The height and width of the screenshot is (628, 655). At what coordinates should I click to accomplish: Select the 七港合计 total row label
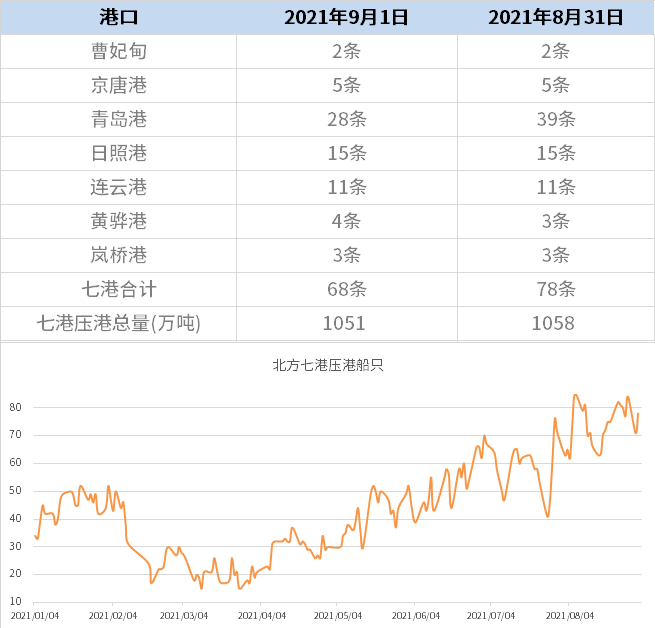pyautogui.click(x=118, y=289)
